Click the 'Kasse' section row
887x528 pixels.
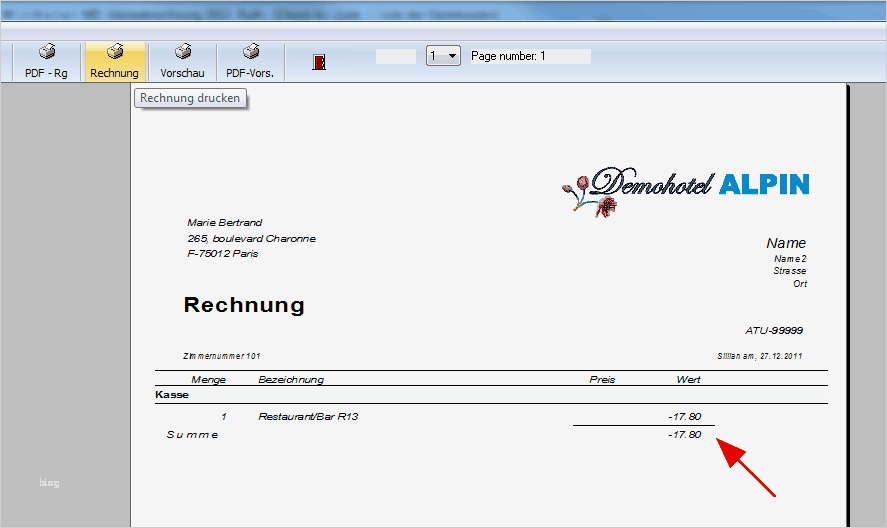pyautogui.click(x=491, y=394)
